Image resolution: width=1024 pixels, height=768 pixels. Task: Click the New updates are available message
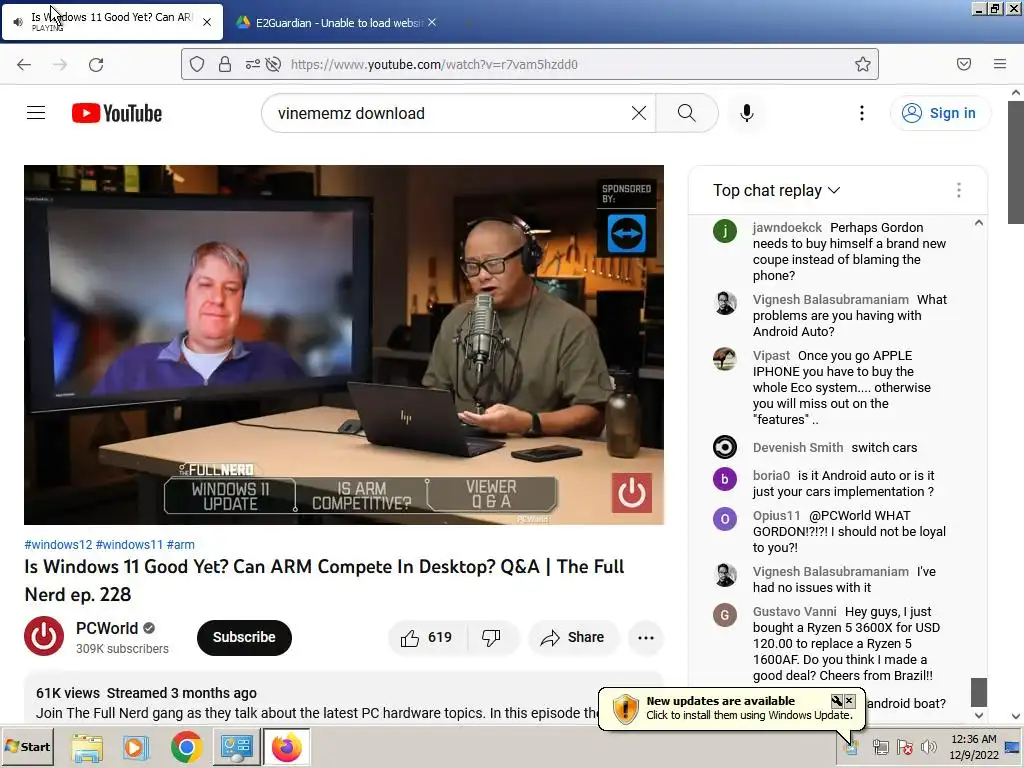(x=720, y=701)
